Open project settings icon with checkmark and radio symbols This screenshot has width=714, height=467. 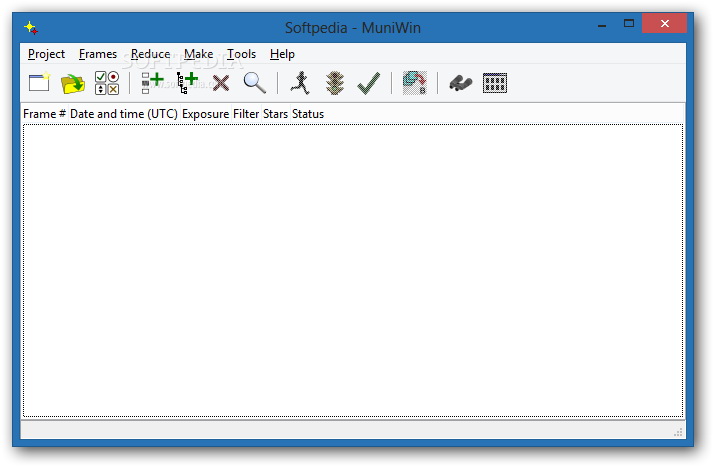[x=107, y=83]
